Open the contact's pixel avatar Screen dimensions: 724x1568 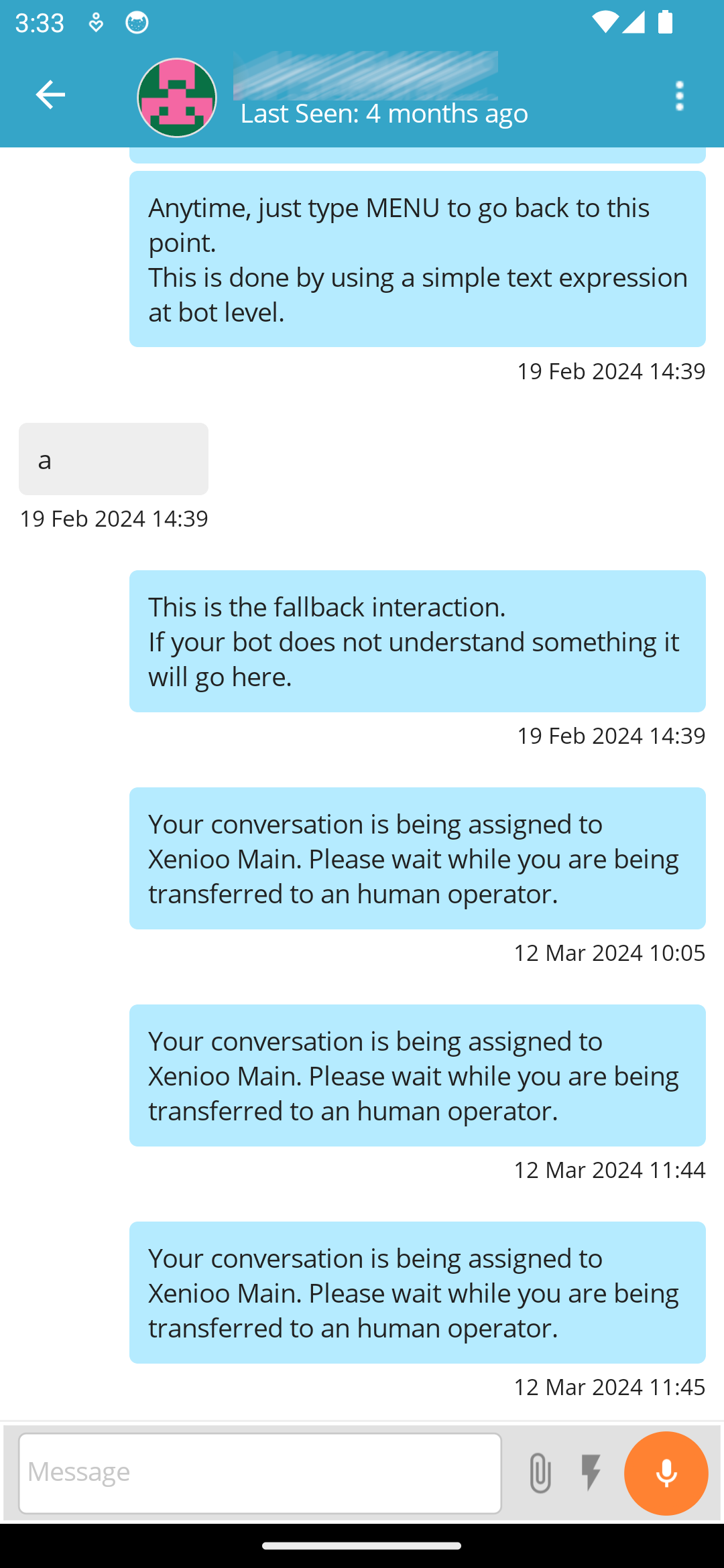pyautogui.click(x=177, y=98)
